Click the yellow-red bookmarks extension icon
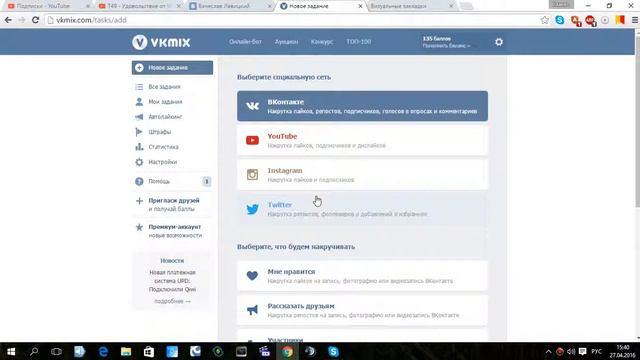This screenshot has height=360, width=640. 620,20
